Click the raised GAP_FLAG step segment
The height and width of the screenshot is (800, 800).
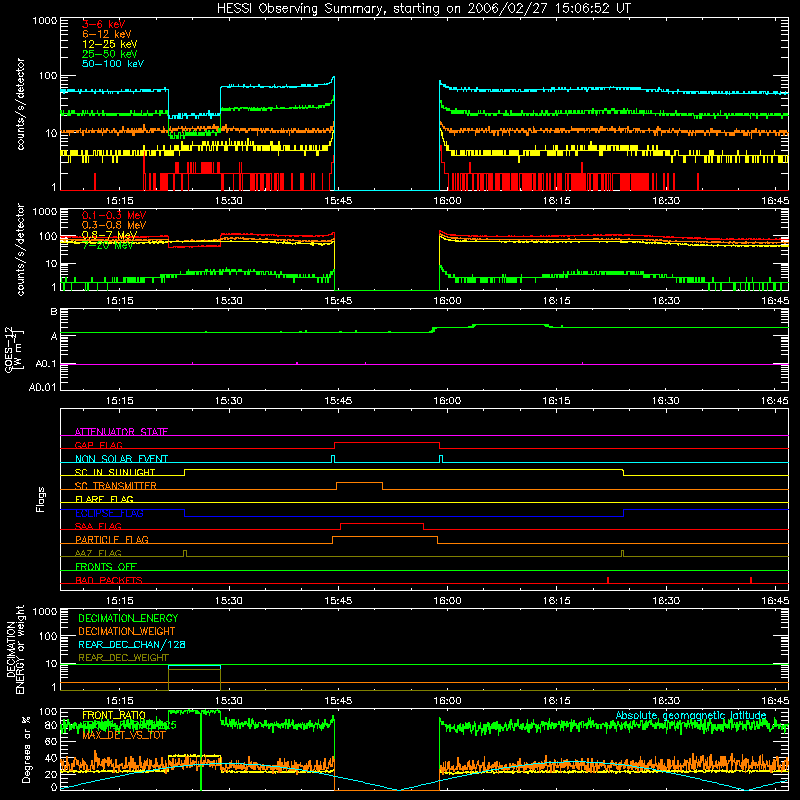(x=387, y=442)
